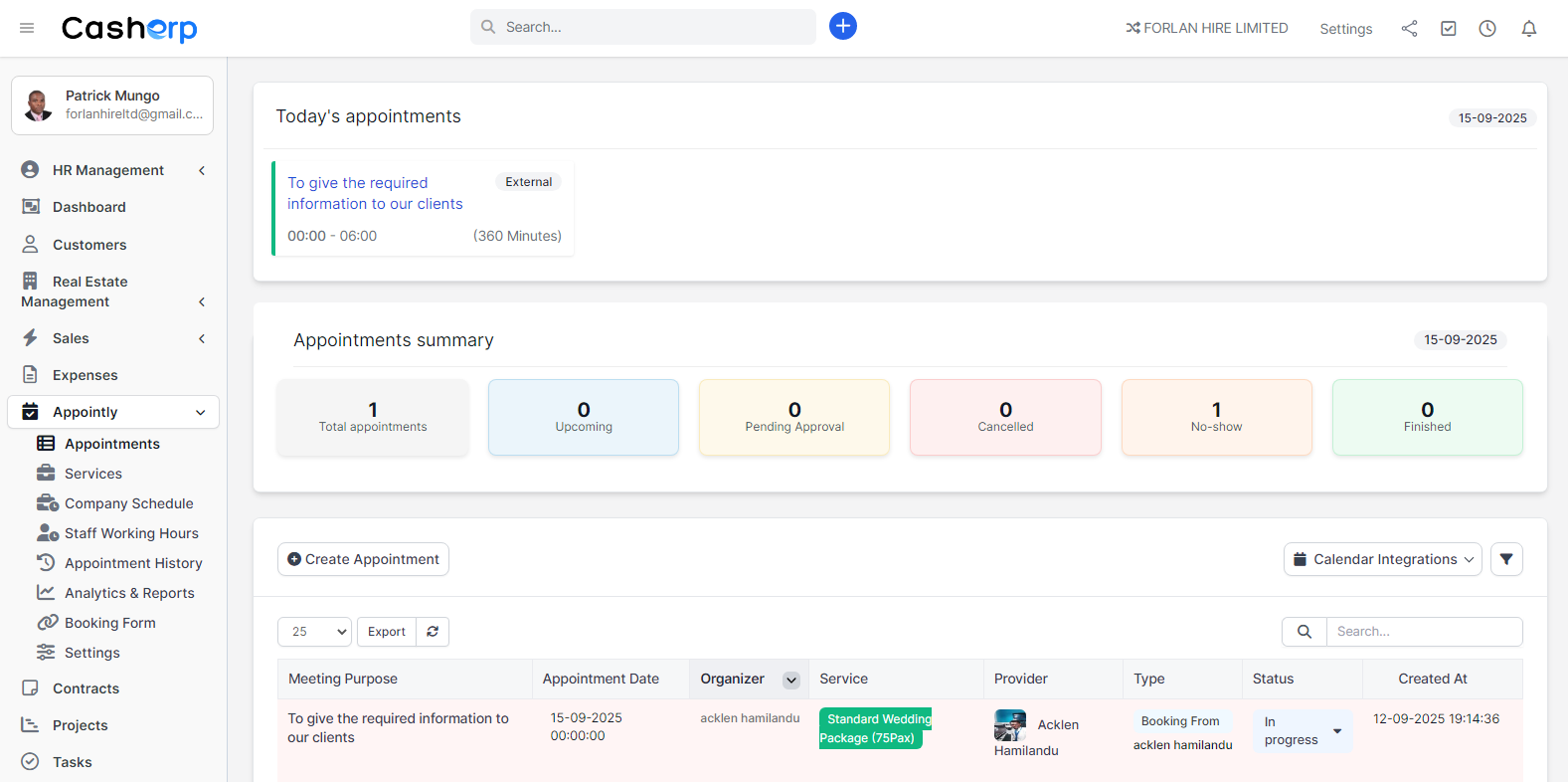Open the rows-per-page 25 dropdown

tap(314, 632)
